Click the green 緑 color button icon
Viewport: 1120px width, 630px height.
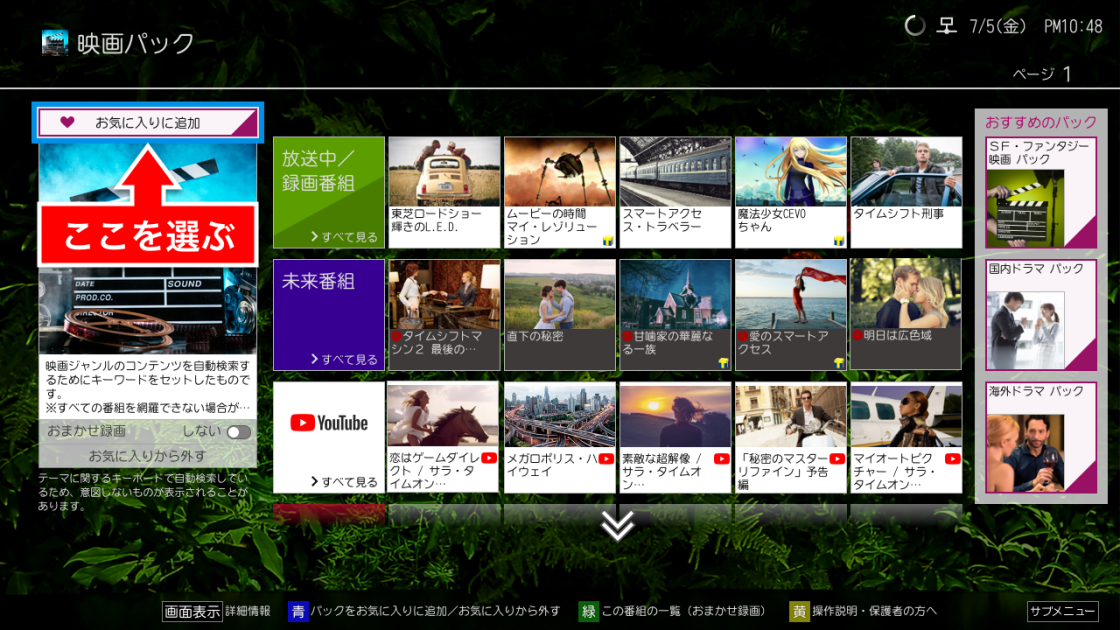pyautogui.click(x=588, y=611)
